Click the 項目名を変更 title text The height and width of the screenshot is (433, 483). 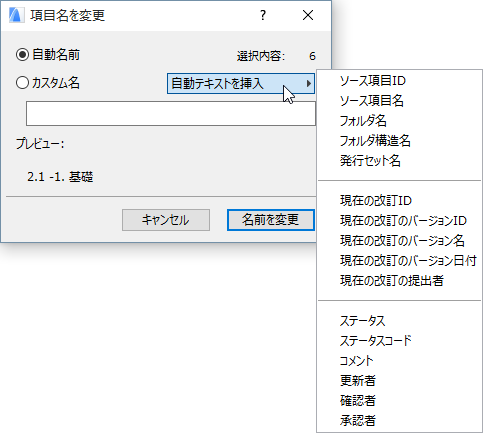(x=68, y=15)
